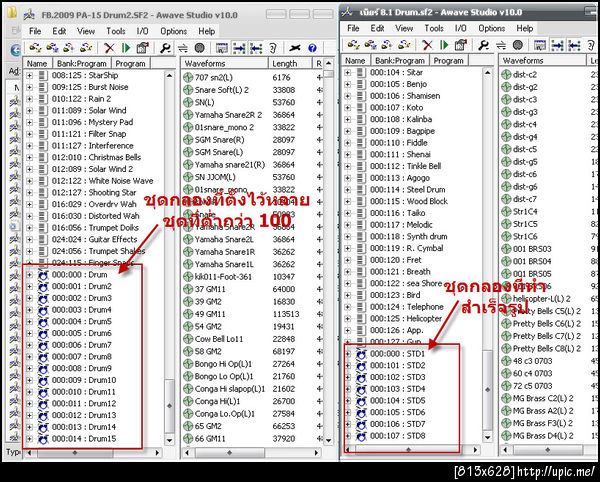Expand the 000:000 : Drum kit node

point(29,275)
